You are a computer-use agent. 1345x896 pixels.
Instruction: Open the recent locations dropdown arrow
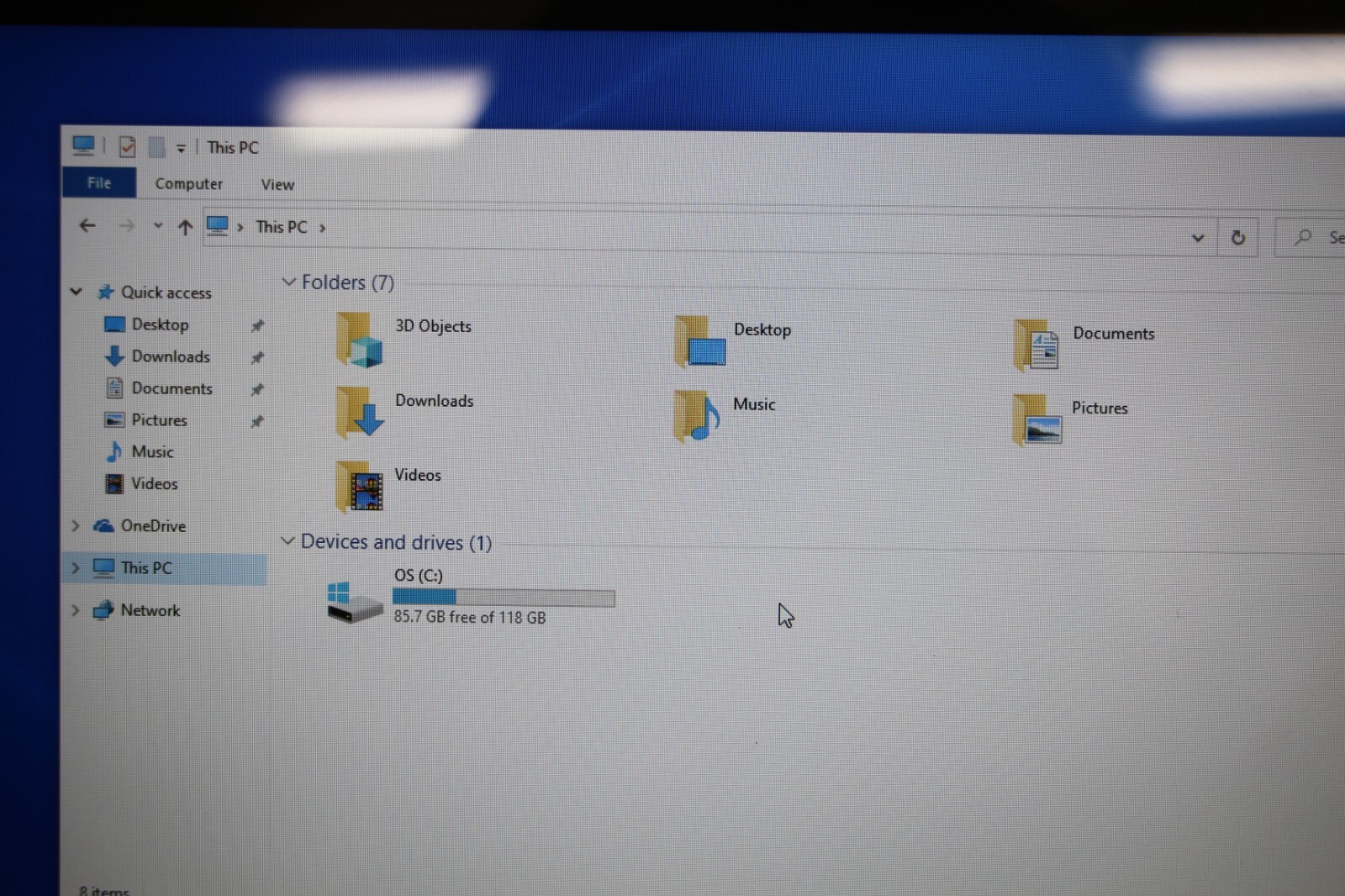pos(157,225)
